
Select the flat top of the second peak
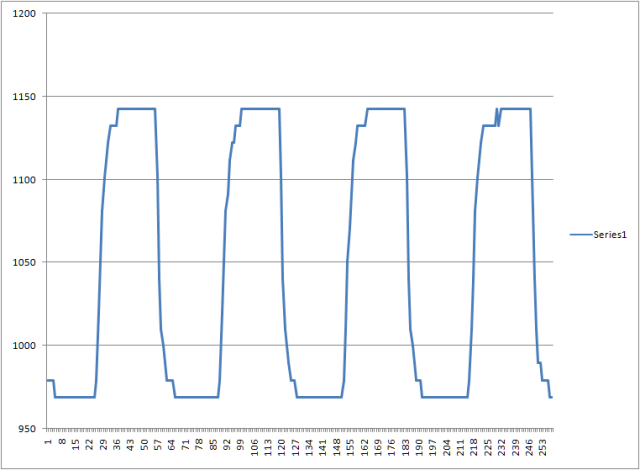[260, 108]
